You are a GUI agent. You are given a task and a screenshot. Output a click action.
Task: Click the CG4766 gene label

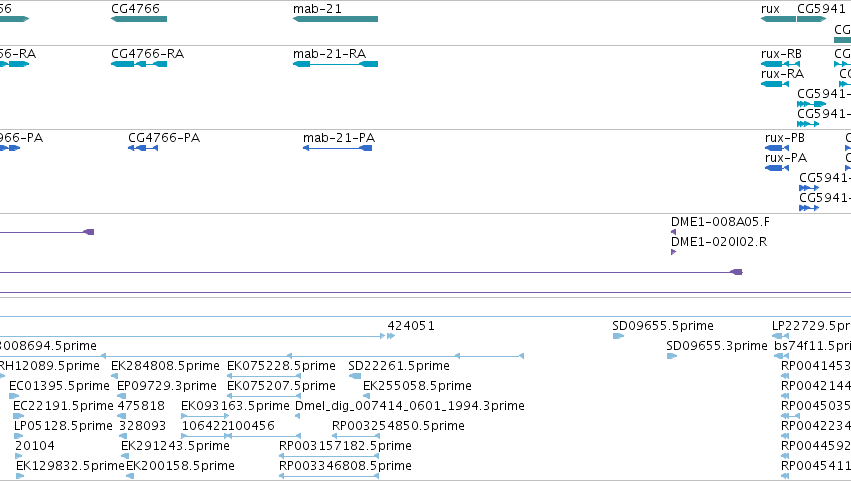tap(135, 9)
